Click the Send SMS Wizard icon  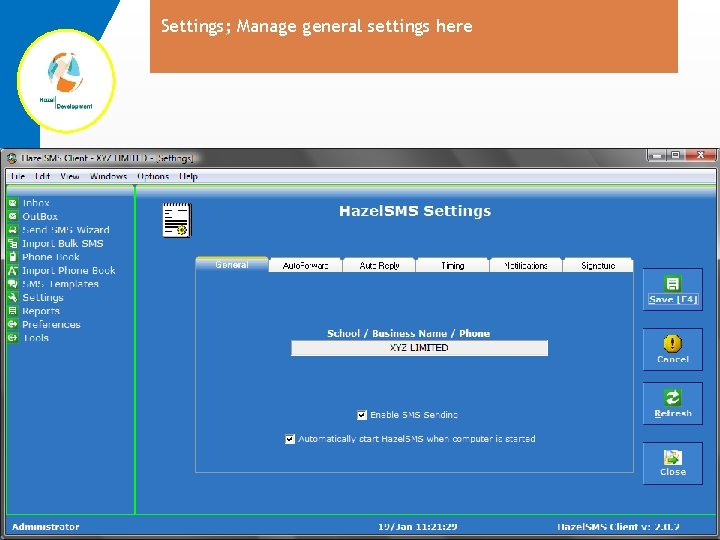pyautogui.click(x=13, y=230)
